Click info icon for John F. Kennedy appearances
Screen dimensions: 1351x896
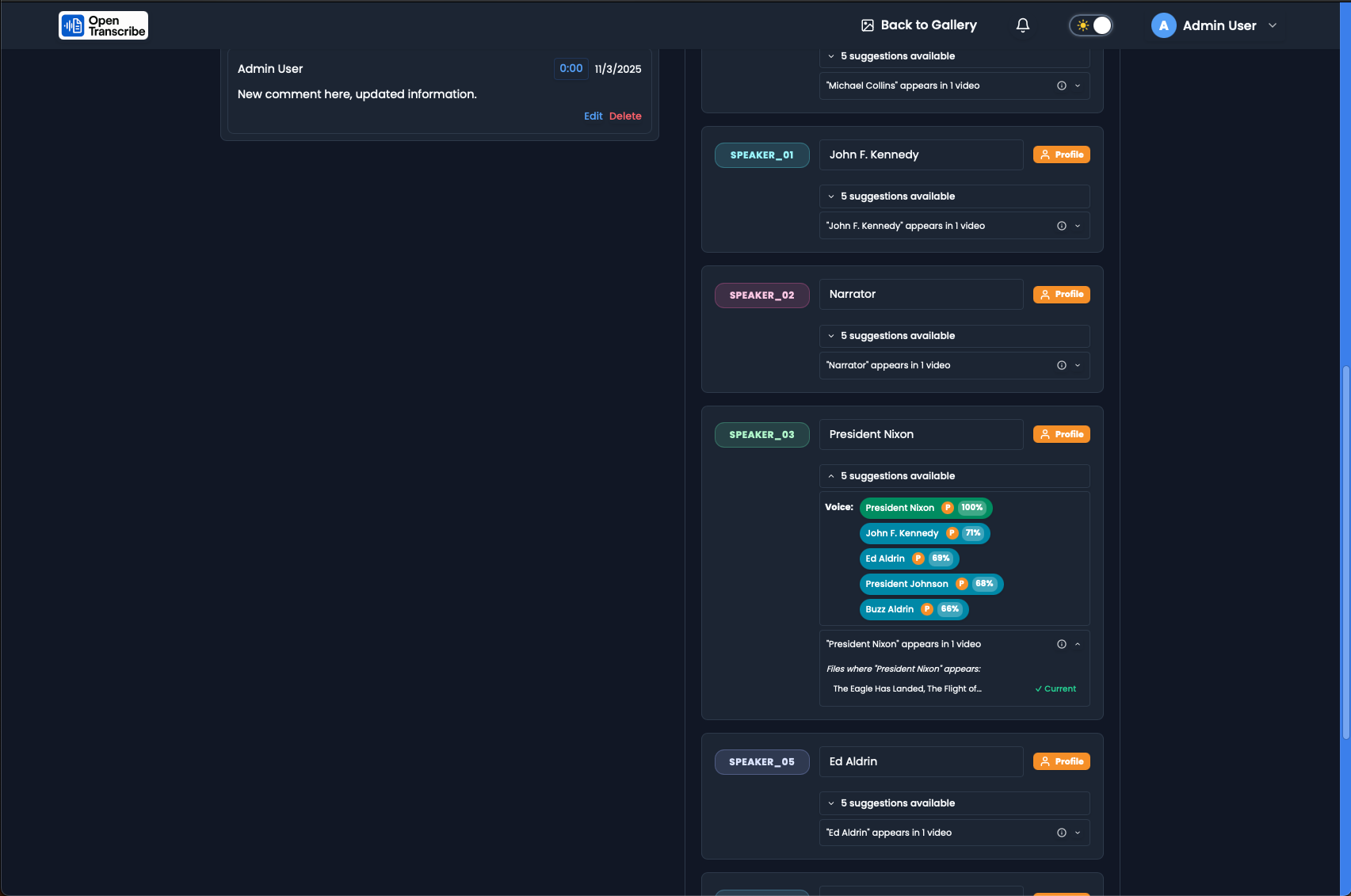point(1062,226)
